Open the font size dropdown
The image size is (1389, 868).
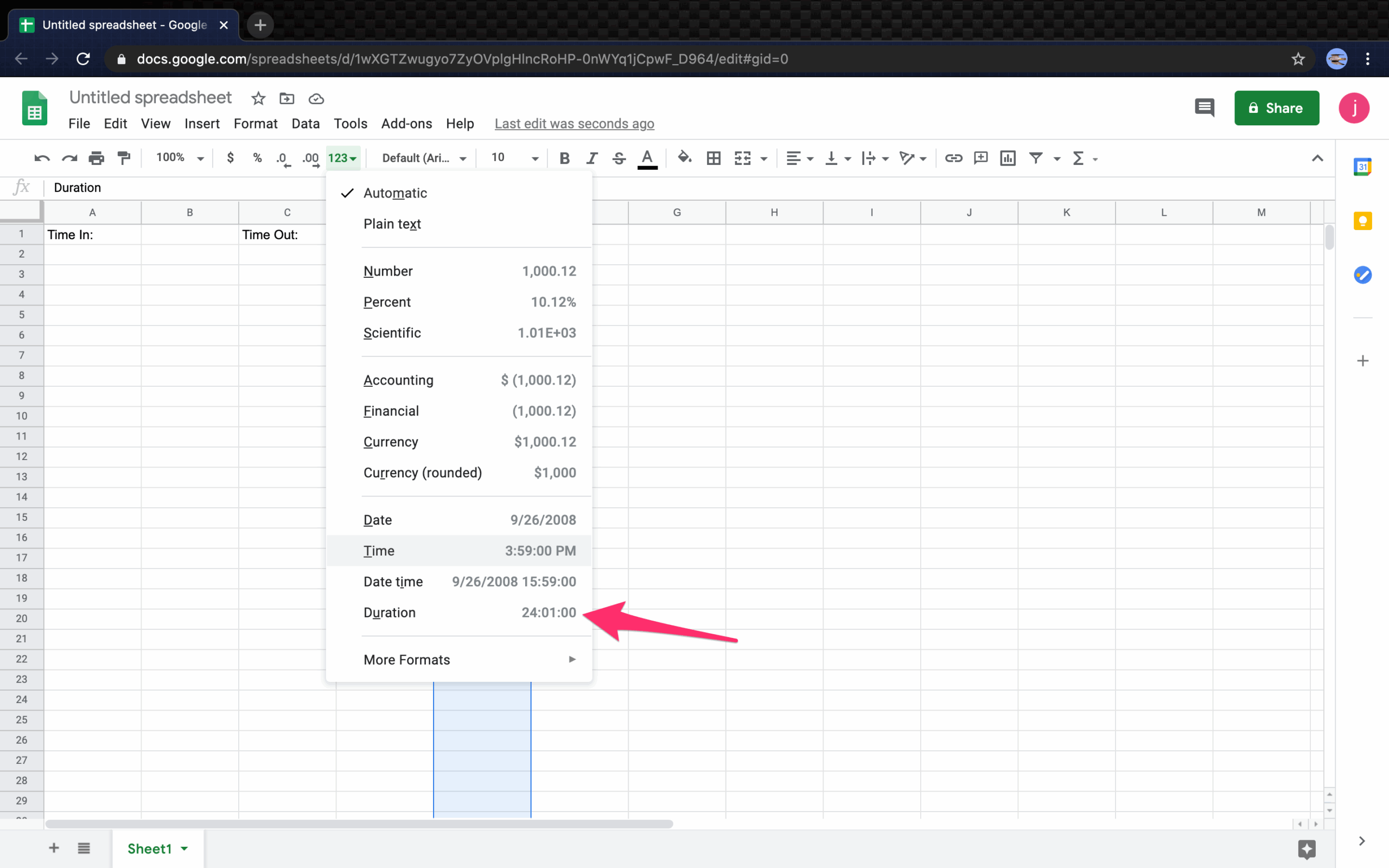(x=514, y=158)
